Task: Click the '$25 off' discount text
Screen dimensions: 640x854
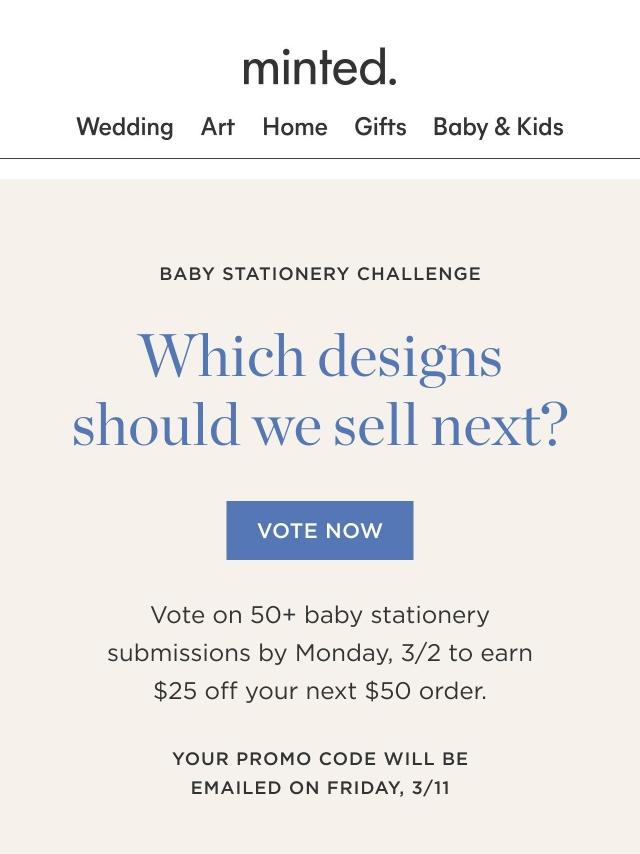Action: click(189, 691)
